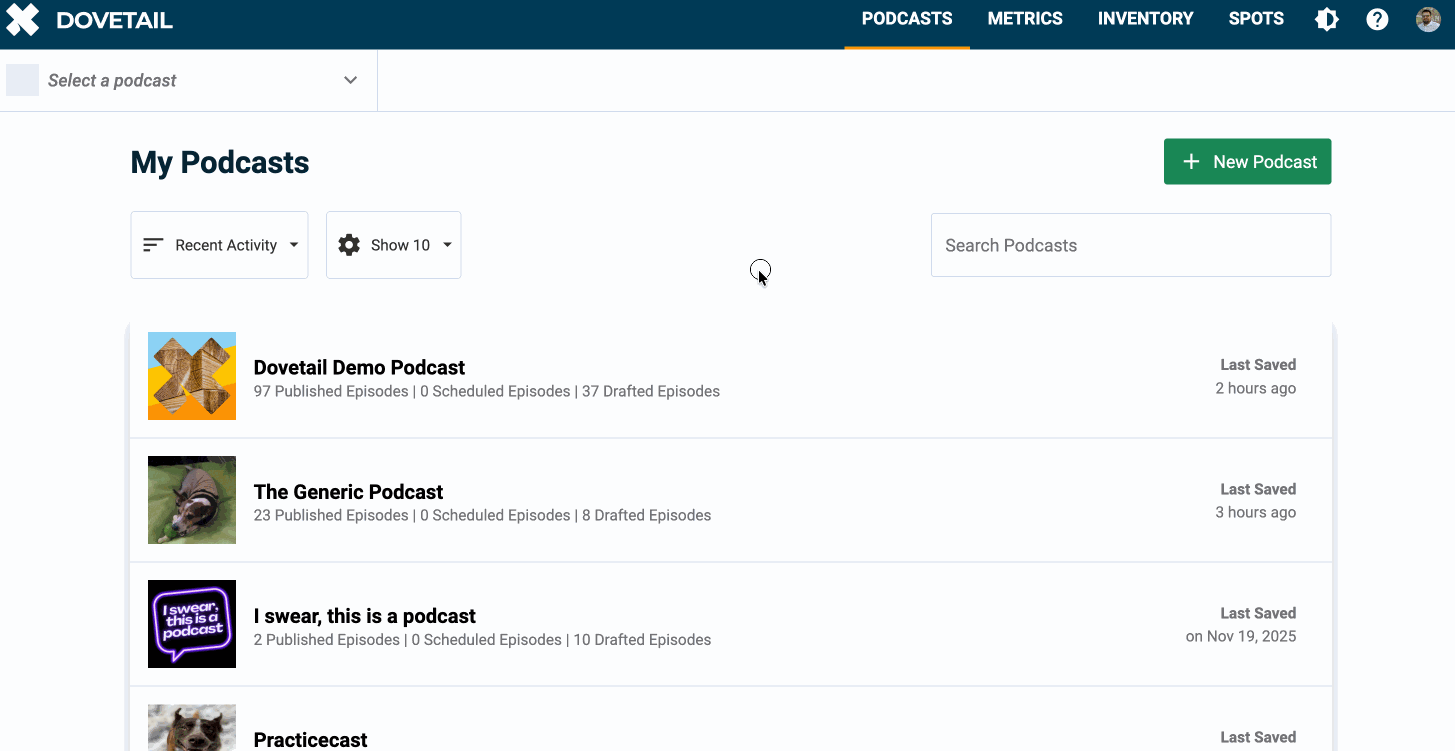This screenshot has width=1455, height=751.
Task: Toggle the dark mode theme icon
Action: tap(1327, 19)
